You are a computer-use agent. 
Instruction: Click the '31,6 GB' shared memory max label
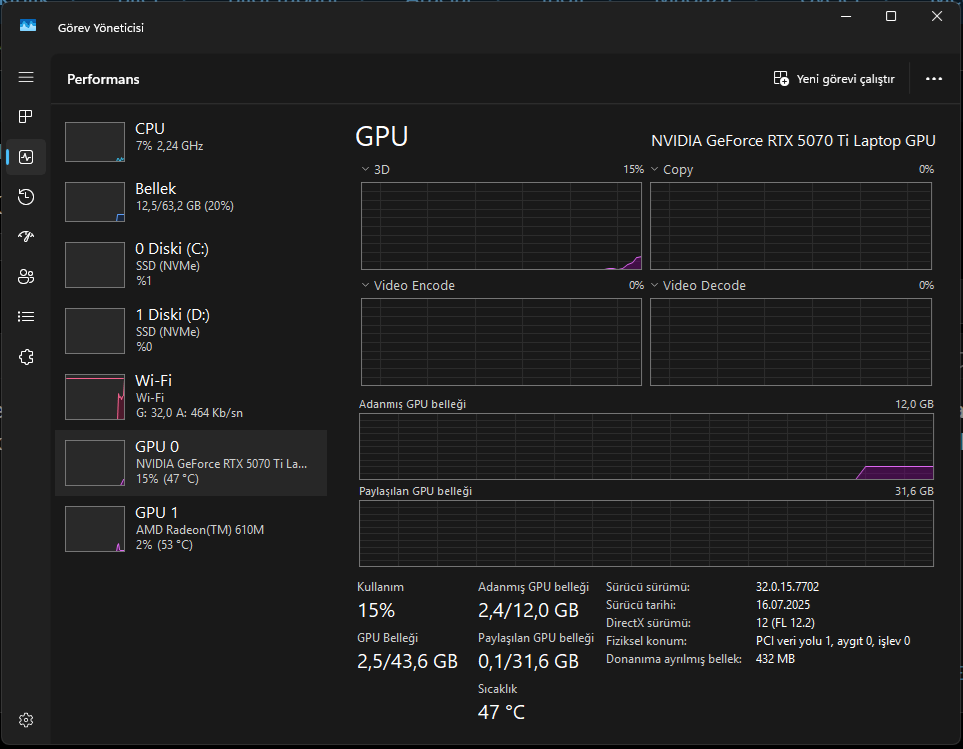(914, 491)
